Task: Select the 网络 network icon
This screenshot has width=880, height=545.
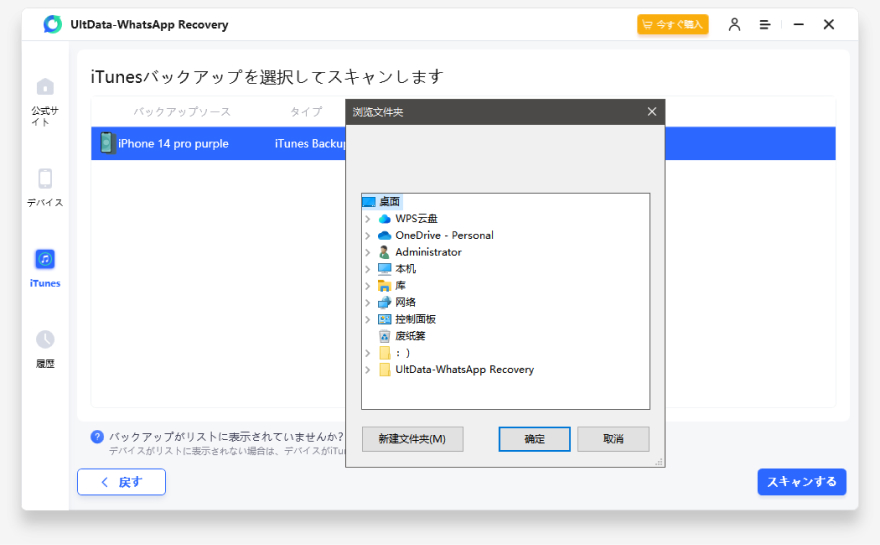Action: (x=384, y=303)
